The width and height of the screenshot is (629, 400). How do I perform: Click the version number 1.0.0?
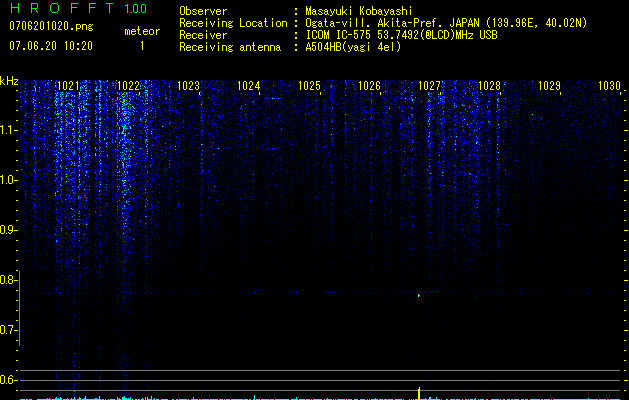[135, 8]
